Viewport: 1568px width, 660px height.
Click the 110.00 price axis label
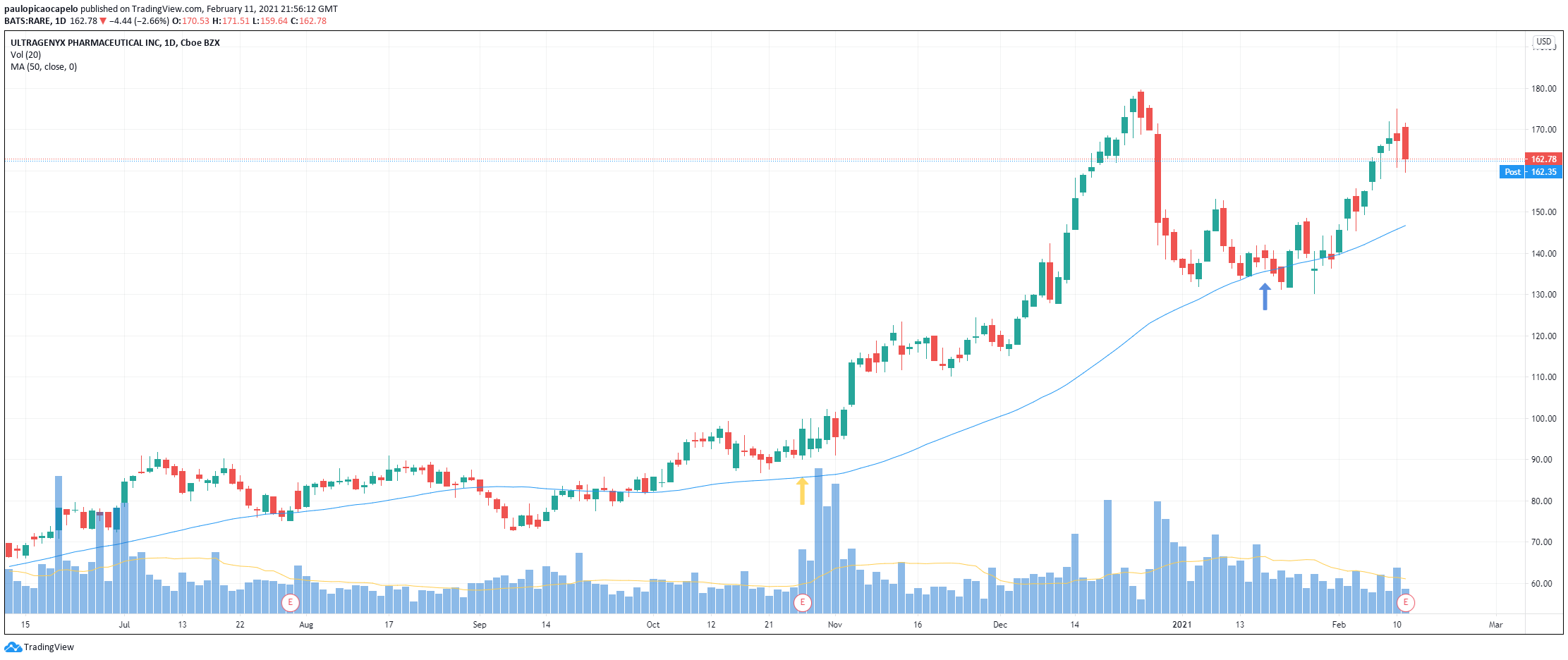[1543, 377]
